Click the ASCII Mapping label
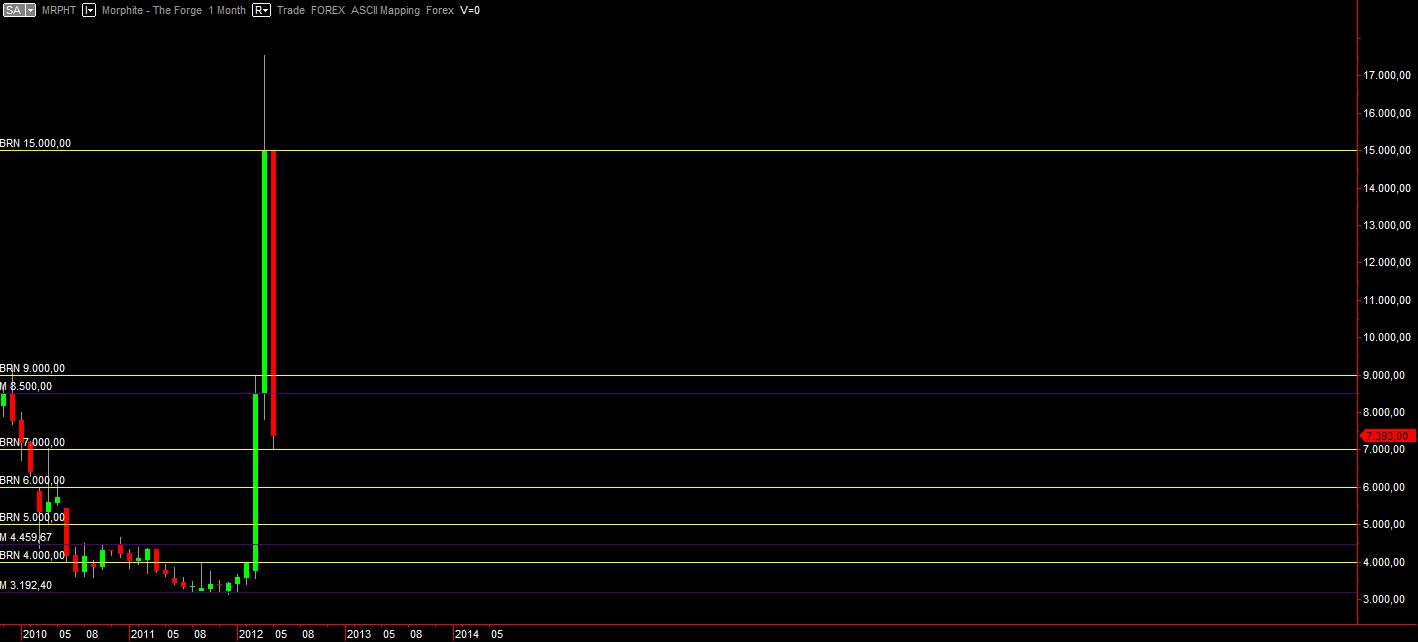 point(386,10)
